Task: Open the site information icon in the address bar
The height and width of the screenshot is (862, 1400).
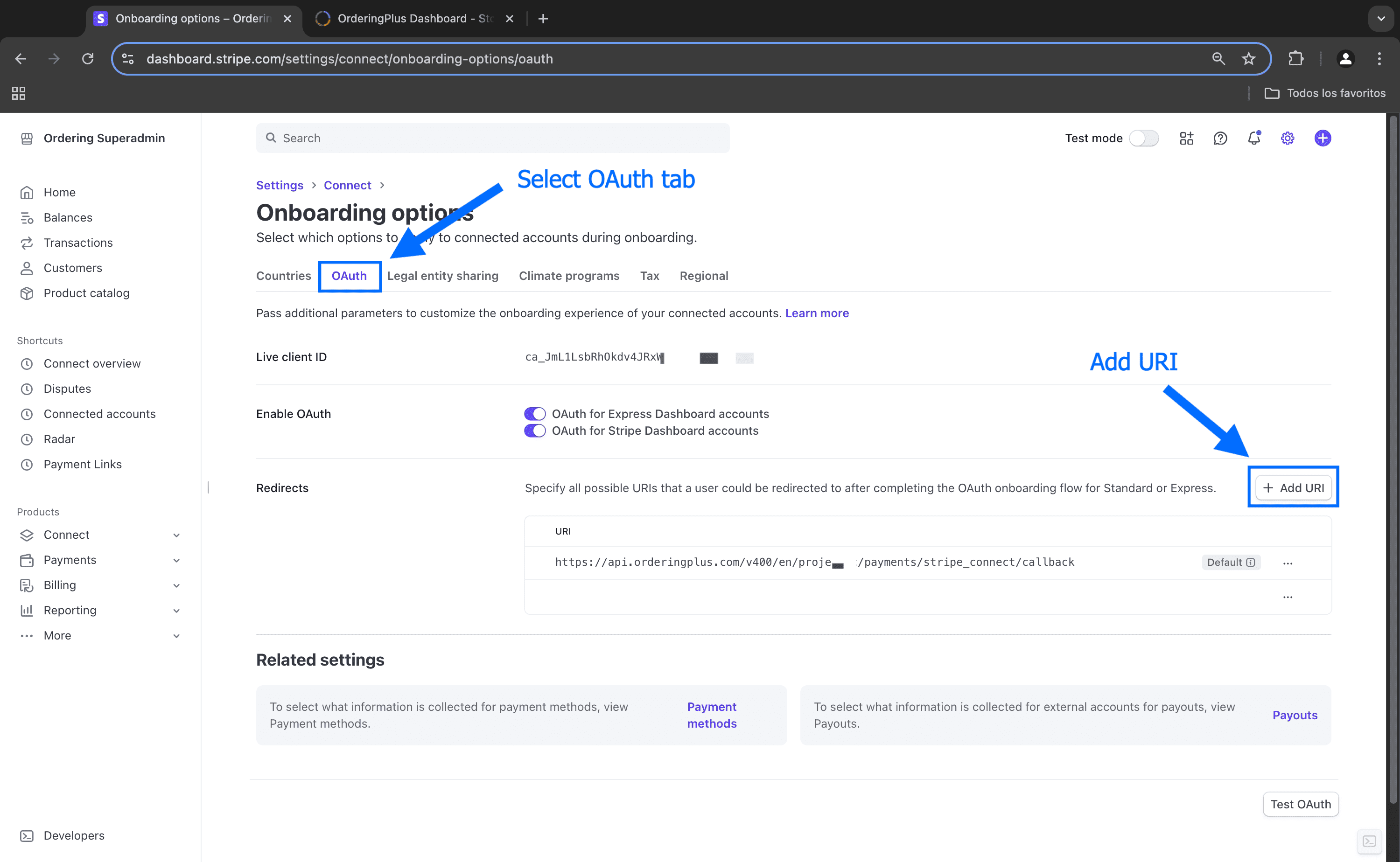Action: coord(128,59)
